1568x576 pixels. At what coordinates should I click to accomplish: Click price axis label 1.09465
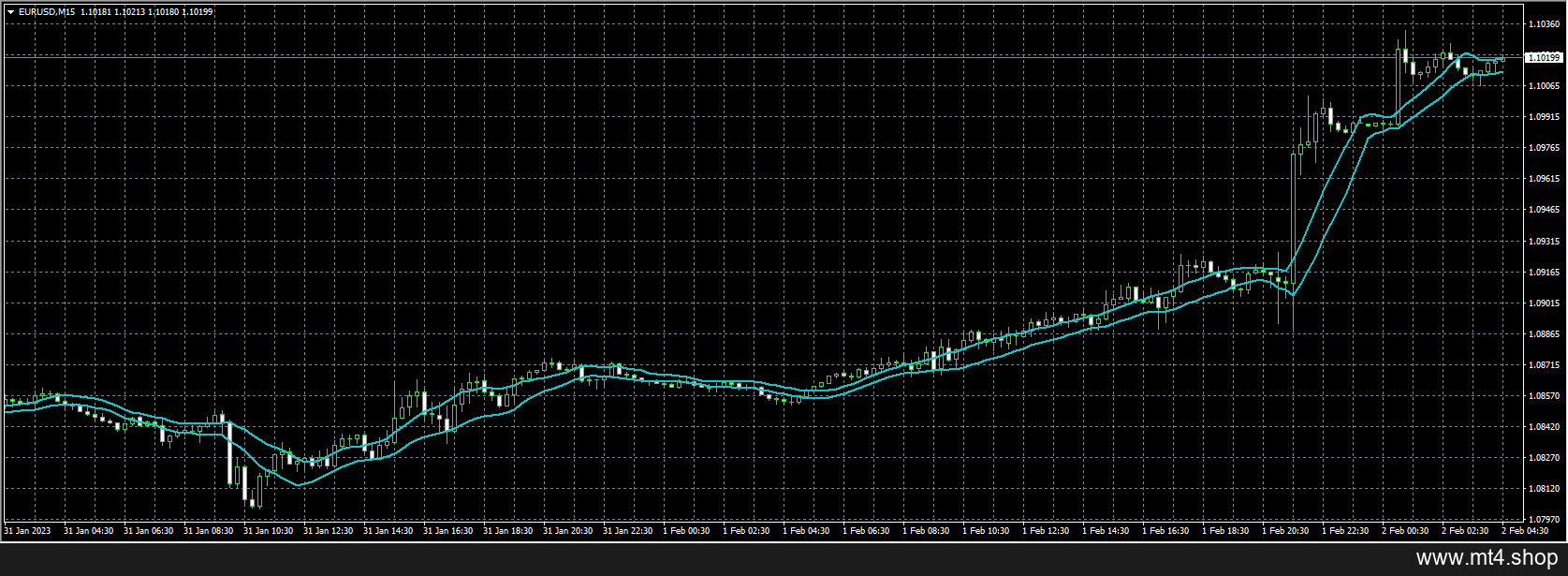pyautogui.click(x=1543, y=210)
